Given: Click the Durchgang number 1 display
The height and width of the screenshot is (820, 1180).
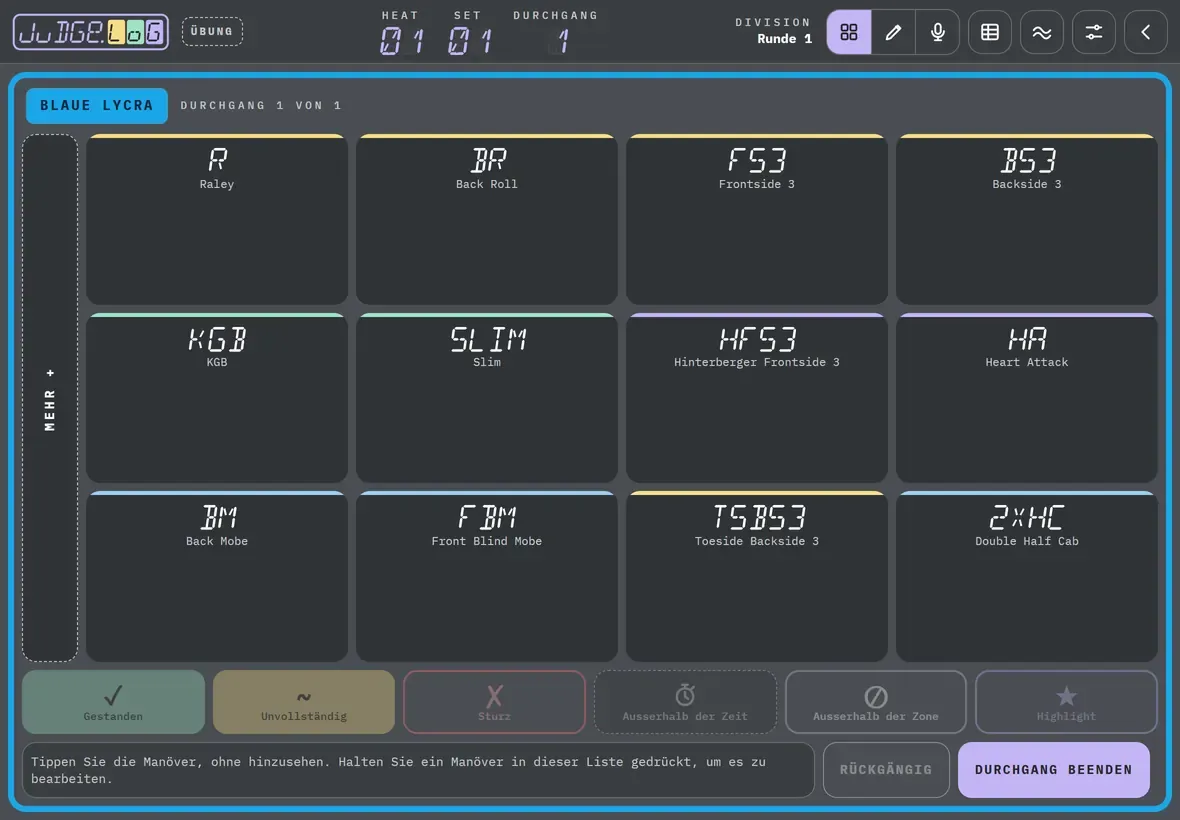Looking at the screenshot, I should click(x=558, y=41).
